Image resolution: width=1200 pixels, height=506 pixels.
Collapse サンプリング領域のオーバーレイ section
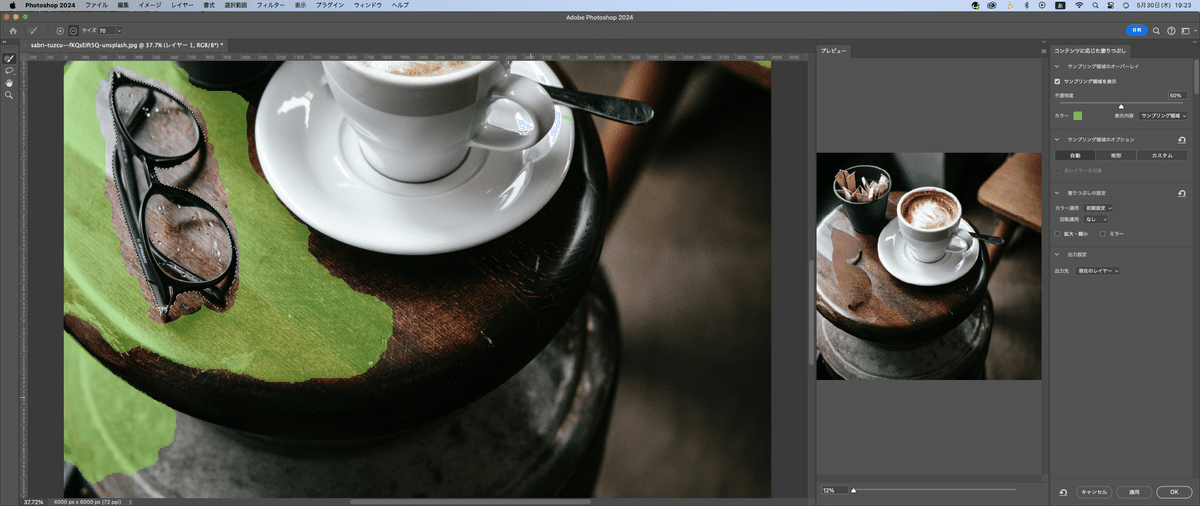[x=1057, y=66]
